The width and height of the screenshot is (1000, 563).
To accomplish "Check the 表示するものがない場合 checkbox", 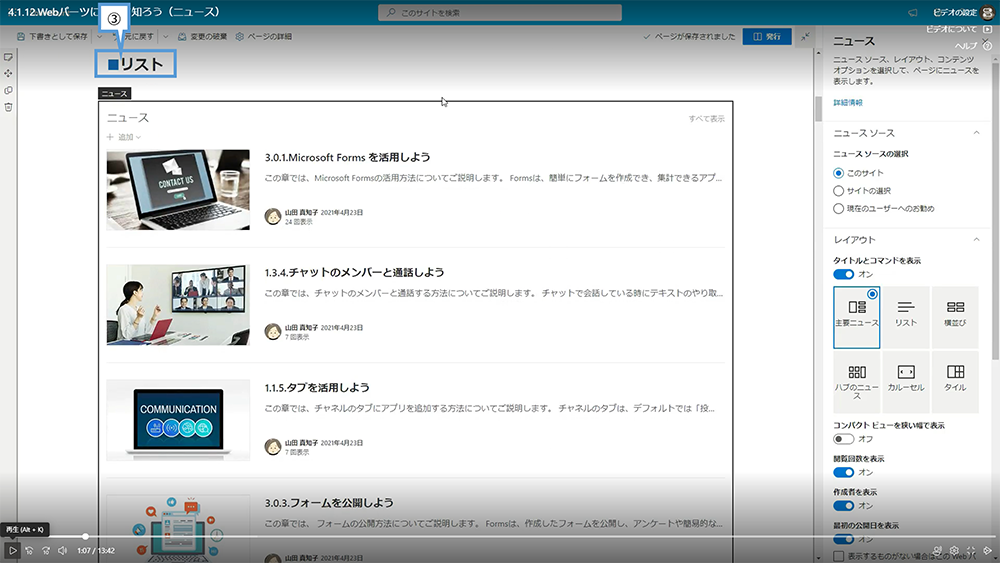I will coord(839,557).
